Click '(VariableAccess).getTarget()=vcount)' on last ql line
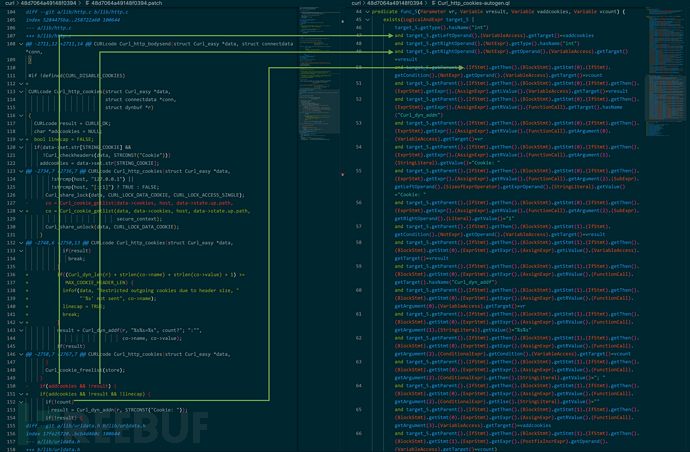Image resolution: width=690 pixels, height=452 pixels. [446, 449]
